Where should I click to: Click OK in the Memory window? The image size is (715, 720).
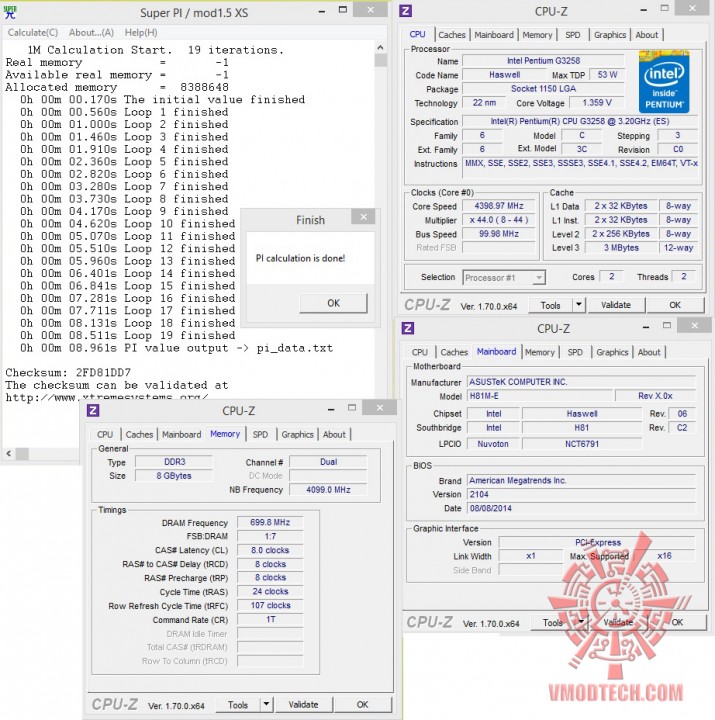[x=362, y=705]
